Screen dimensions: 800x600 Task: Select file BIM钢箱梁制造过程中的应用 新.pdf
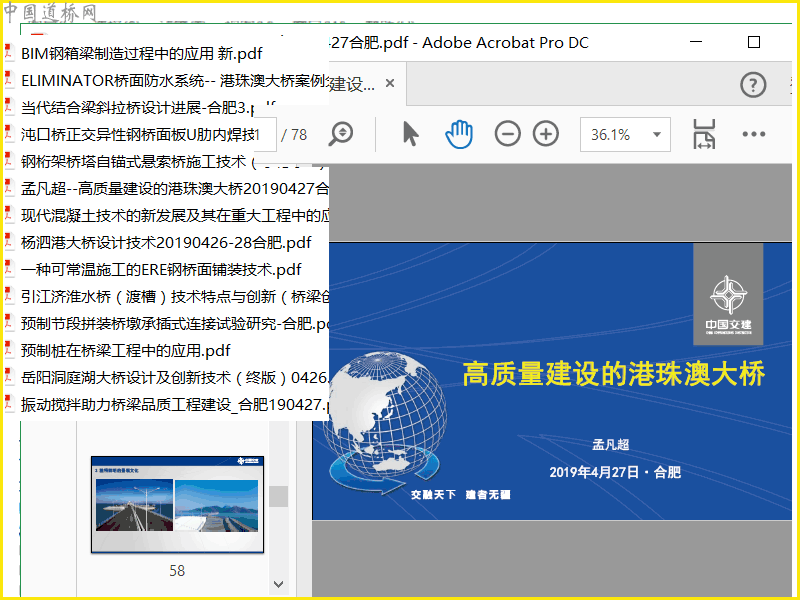pyautogui.click(x=141, y=54)
